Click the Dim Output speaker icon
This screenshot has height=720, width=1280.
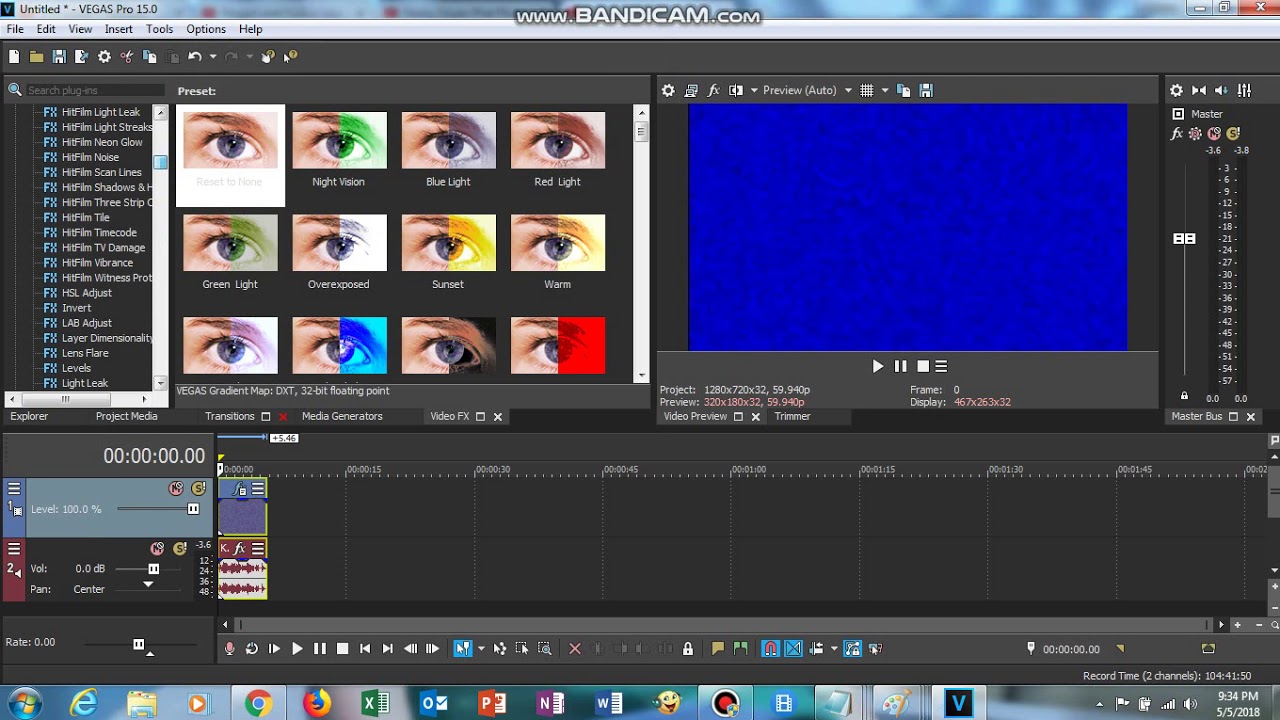(x=1222, y=90)
